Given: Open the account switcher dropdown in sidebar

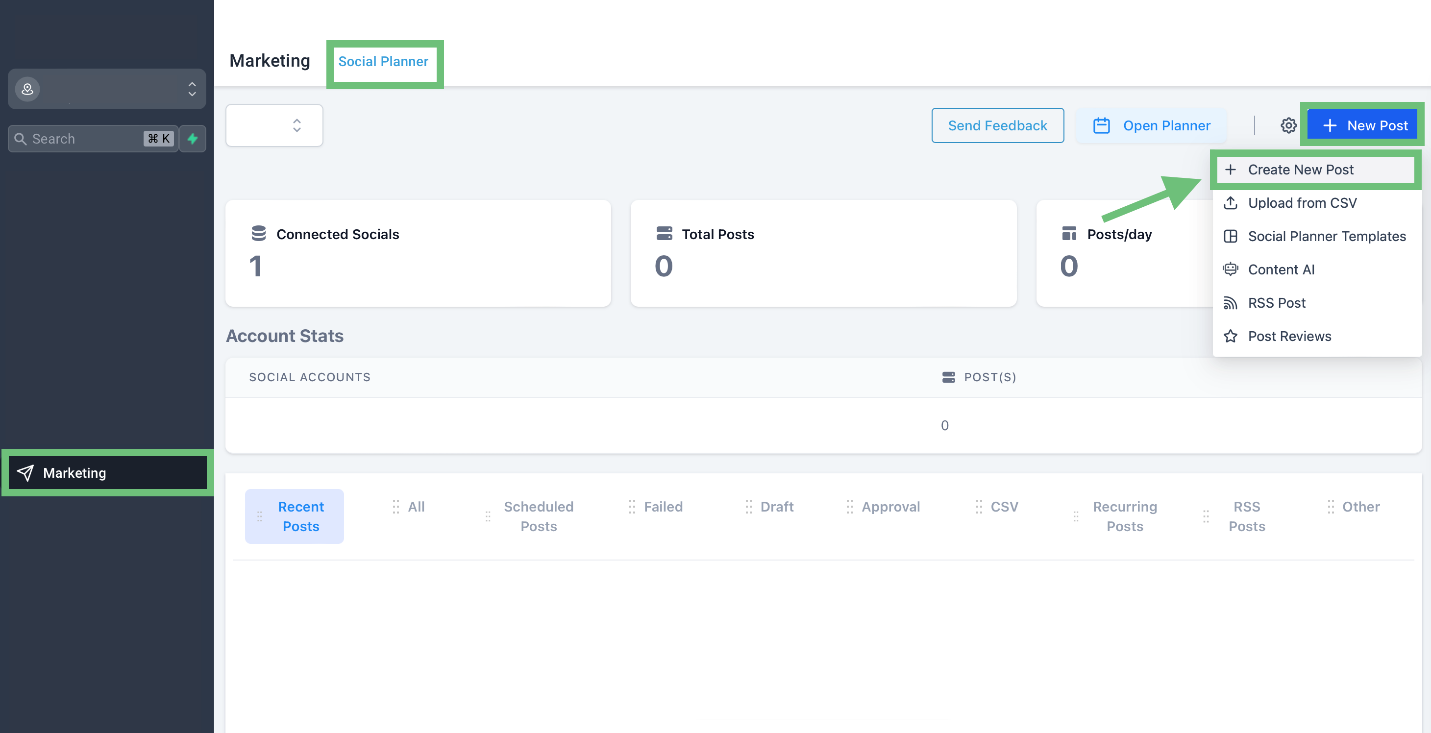Looking at the screenshot, I should click(107, 89).
